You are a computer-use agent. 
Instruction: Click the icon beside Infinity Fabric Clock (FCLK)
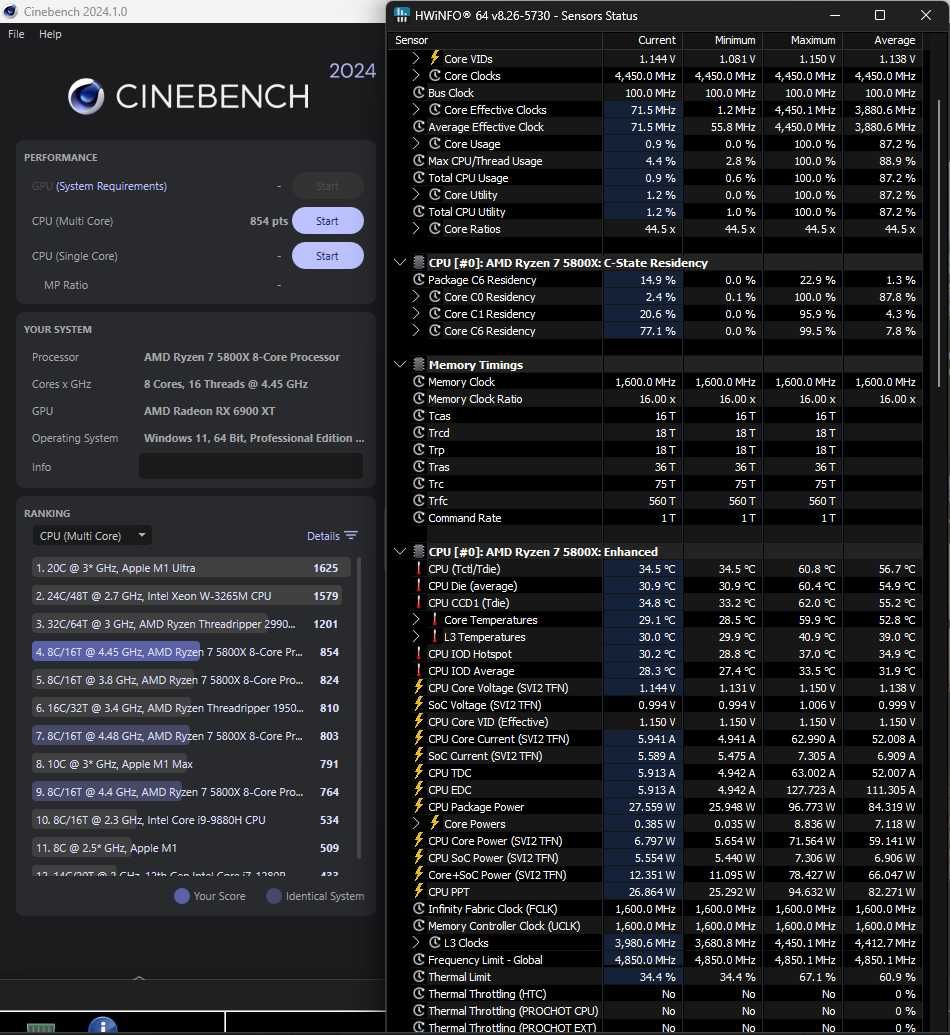(x=419, y=909)
